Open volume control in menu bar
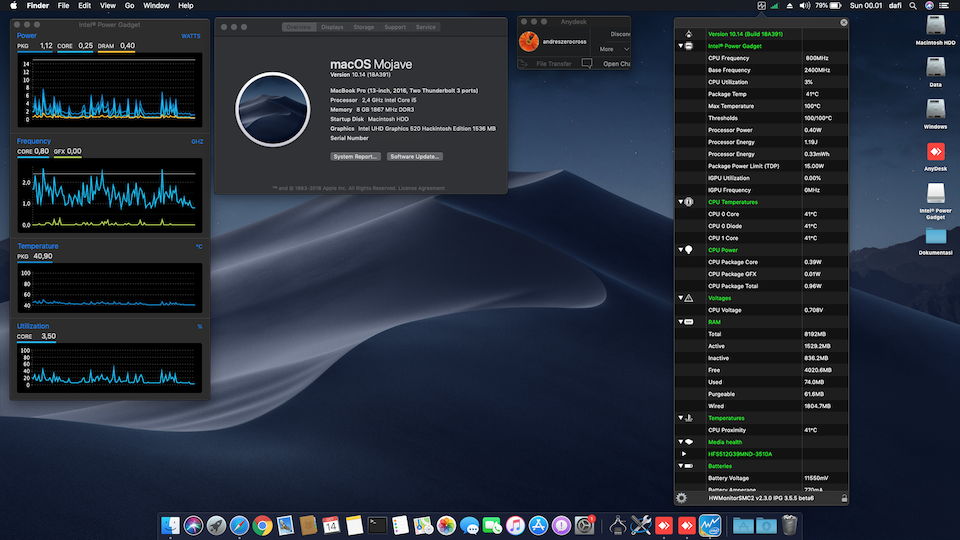This screenshot has height=540, width=960. (804, 6)
